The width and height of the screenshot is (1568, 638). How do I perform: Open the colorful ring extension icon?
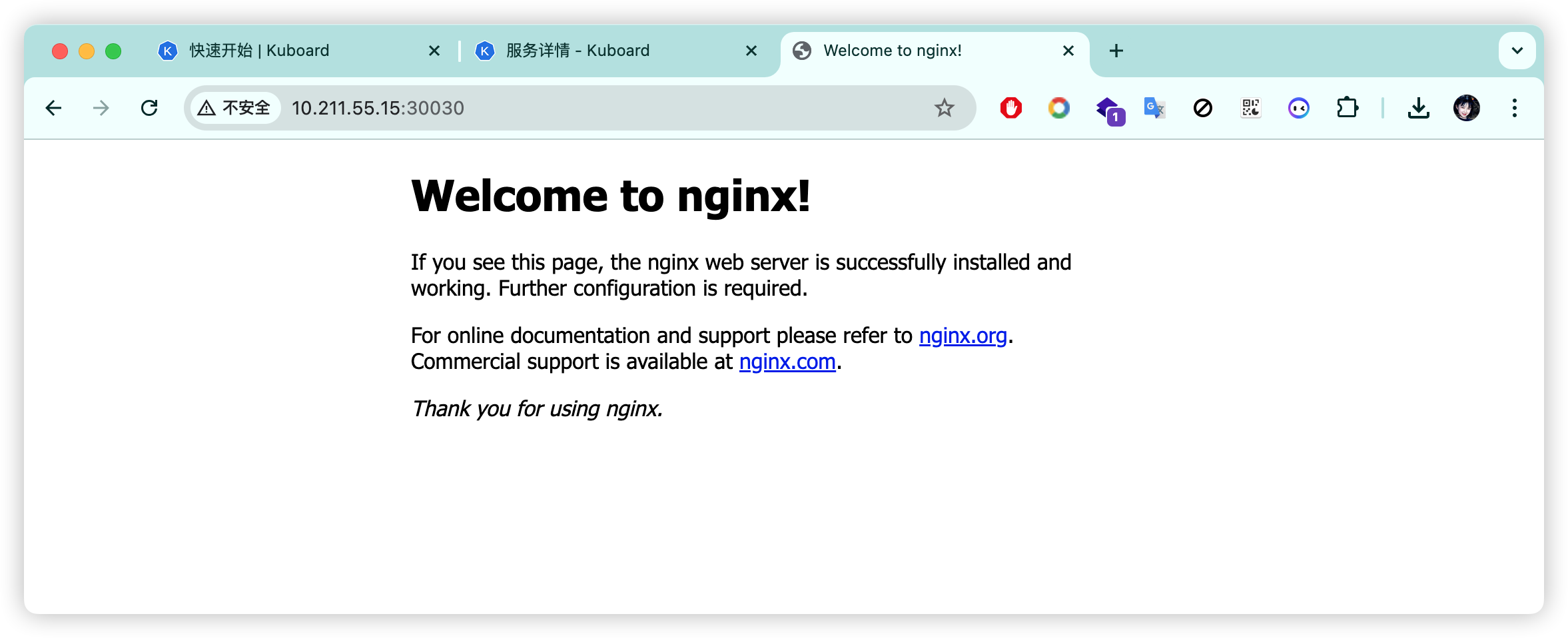point(1058,108)
